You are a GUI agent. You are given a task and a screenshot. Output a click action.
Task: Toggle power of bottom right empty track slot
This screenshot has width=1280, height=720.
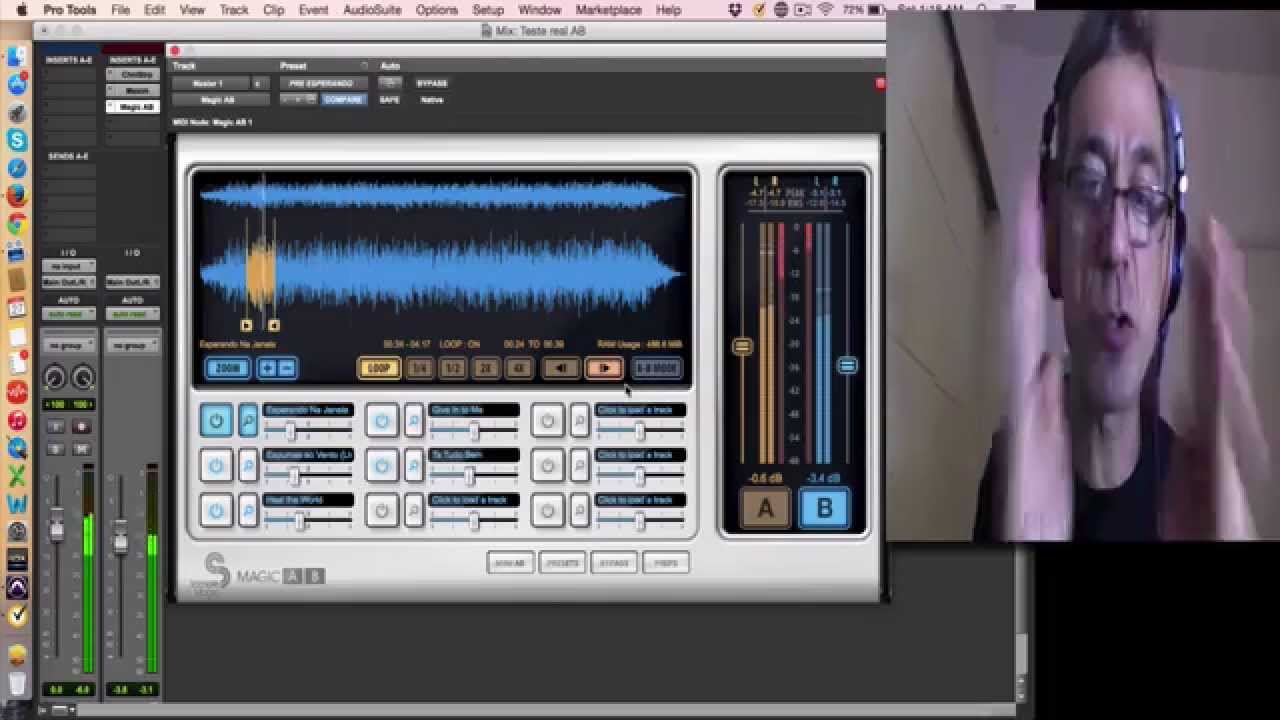coord(547,511)
